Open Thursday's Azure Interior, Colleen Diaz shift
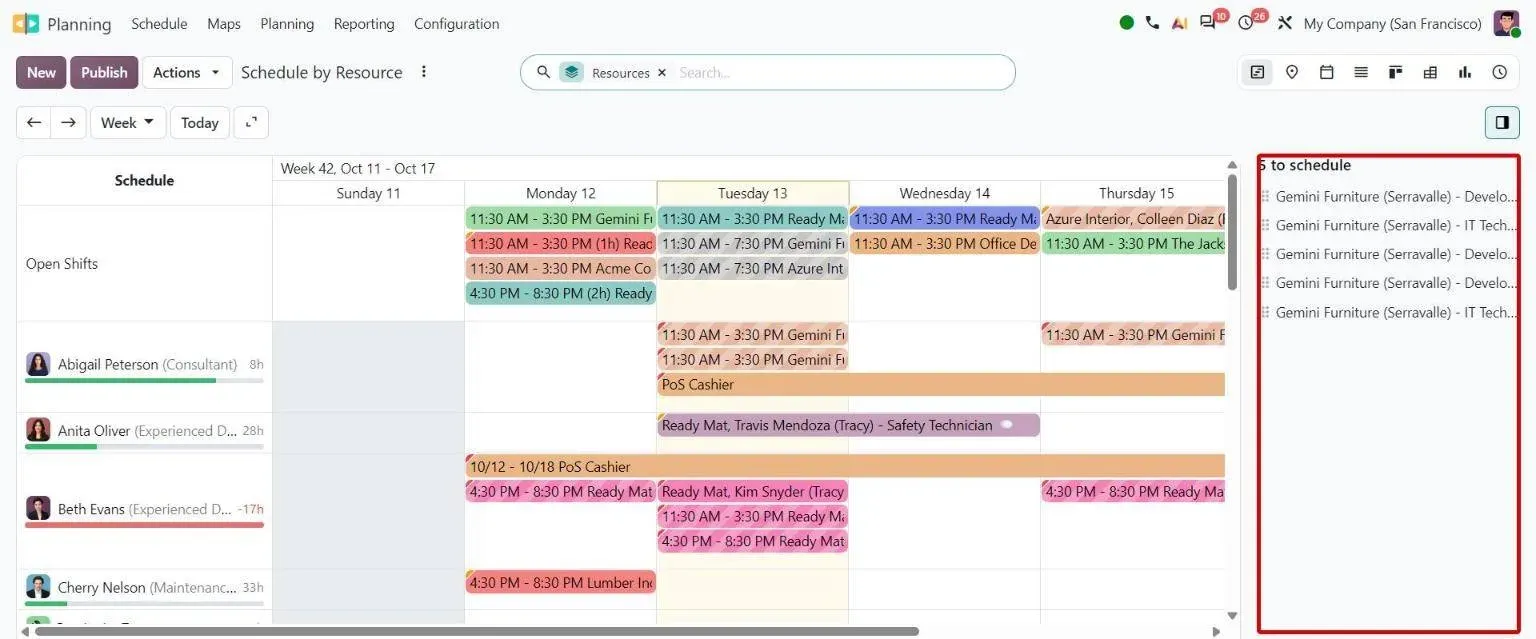This screenshot has width=1536, height=639. coord(1133,218)
